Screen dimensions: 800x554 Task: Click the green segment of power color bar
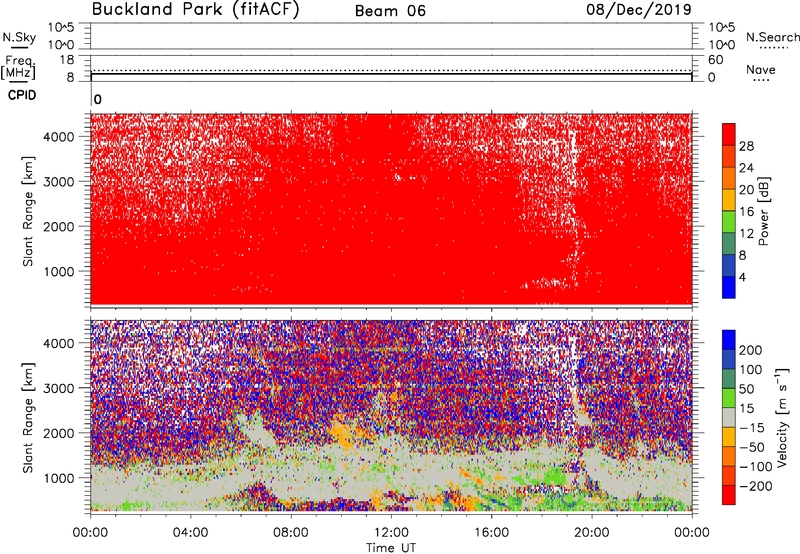pyautogui.click(x=729, y=222)
